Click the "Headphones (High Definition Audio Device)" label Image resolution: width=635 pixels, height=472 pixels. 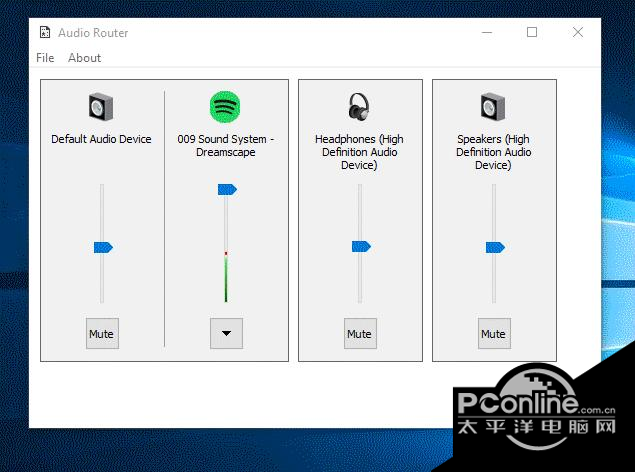tap(359, 152)
